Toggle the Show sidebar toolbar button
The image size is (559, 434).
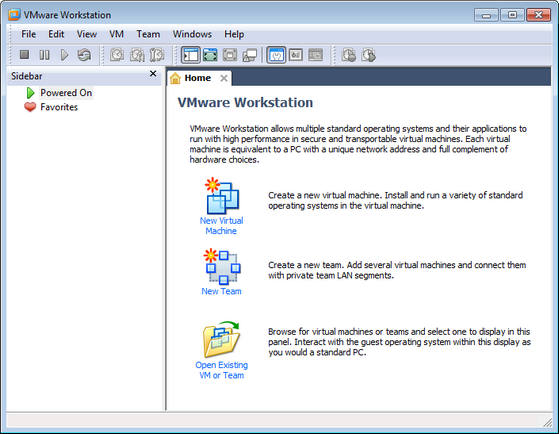(x=190, y=55)
